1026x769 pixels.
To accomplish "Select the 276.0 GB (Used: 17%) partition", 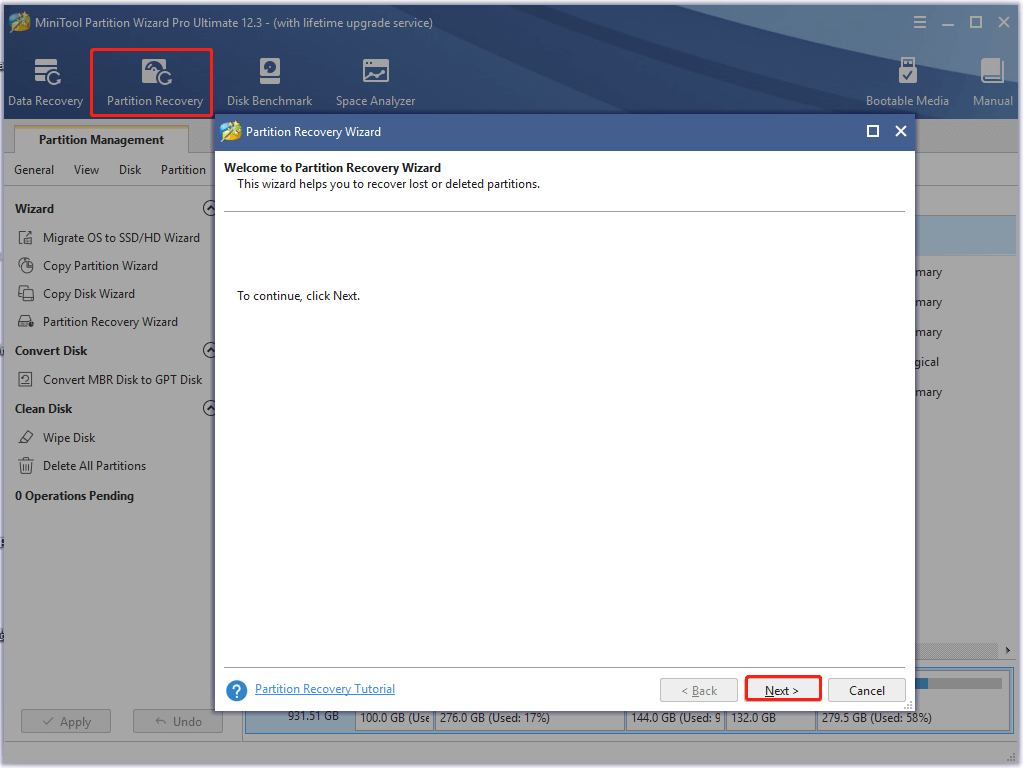I will click(x=530, y=719).
